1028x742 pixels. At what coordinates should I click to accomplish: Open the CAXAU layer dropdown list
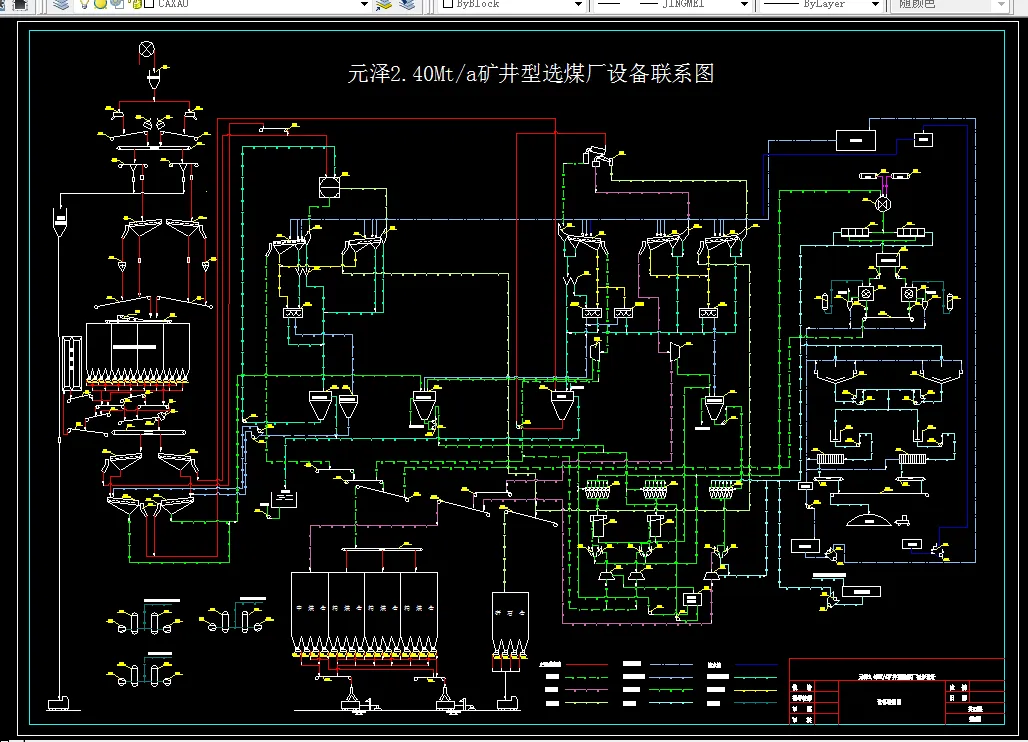tap(363, 5)
